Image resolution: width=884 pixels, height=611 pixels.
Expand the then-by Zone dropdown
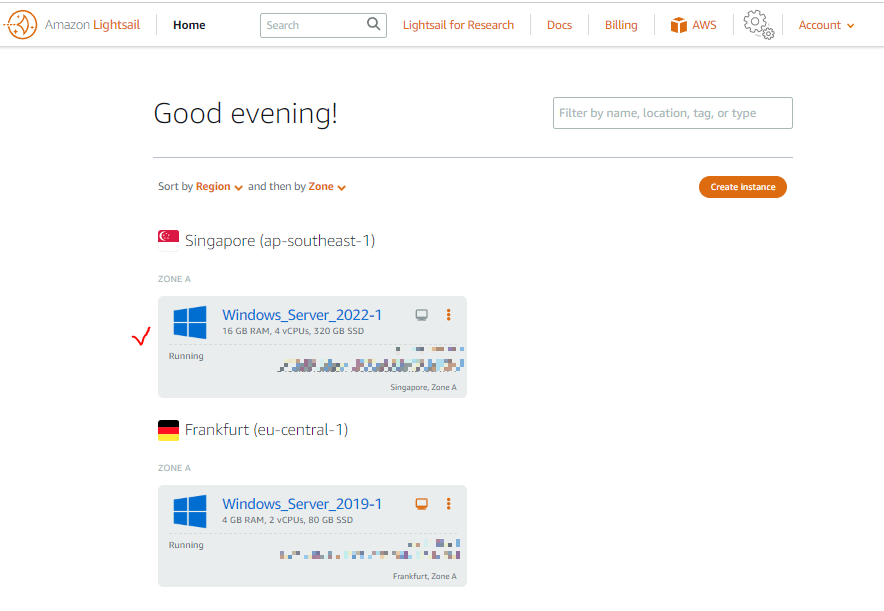click(x=327, y=187)
